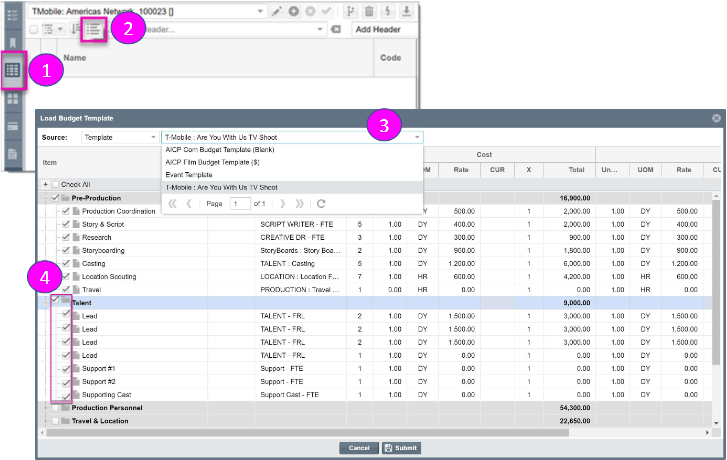Click the Rate column header under Cost
Viewport: 727px width, 460px height.
[460, 170]
